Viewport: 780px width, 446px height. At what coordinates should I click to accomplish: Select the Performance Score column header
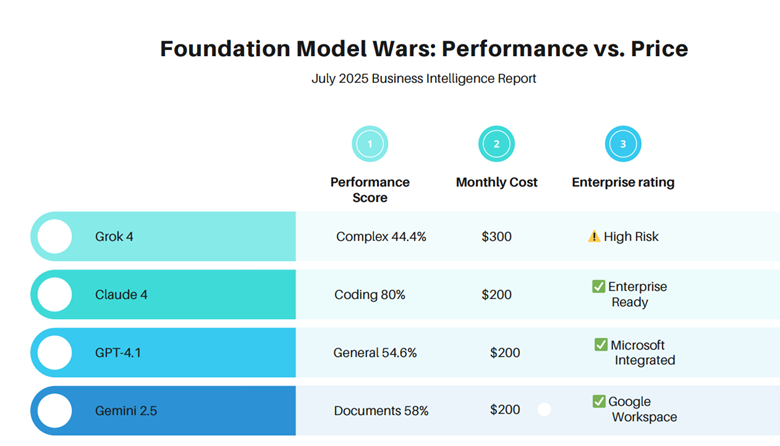(370, 190)
